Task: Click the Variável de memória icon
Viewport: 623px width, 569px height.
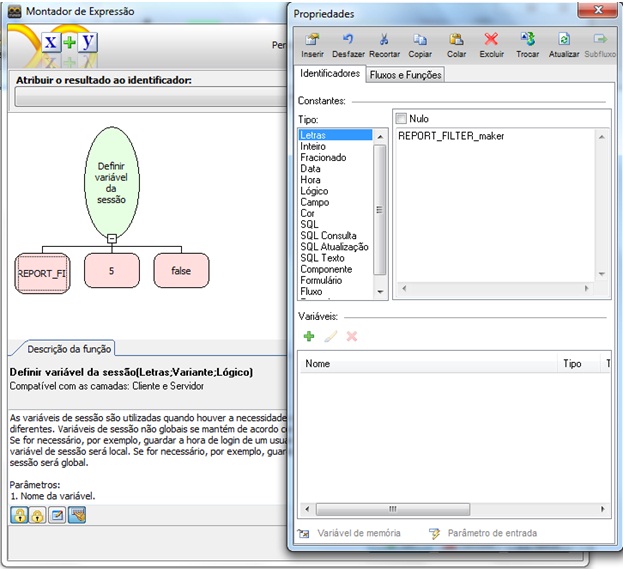Action: click(304, 533)
